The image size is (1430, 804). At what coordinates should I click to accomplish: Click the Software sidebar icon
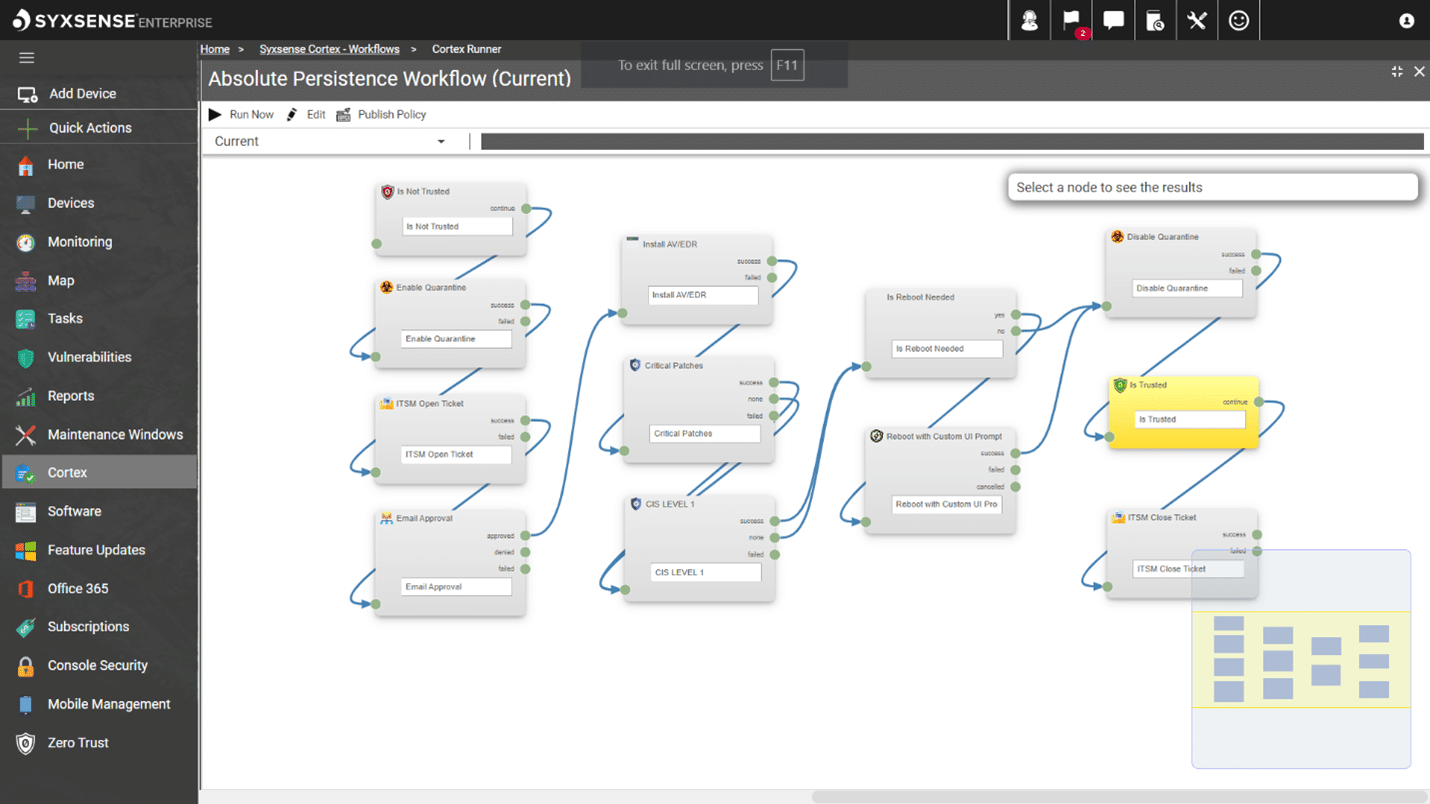click(26, 512)
